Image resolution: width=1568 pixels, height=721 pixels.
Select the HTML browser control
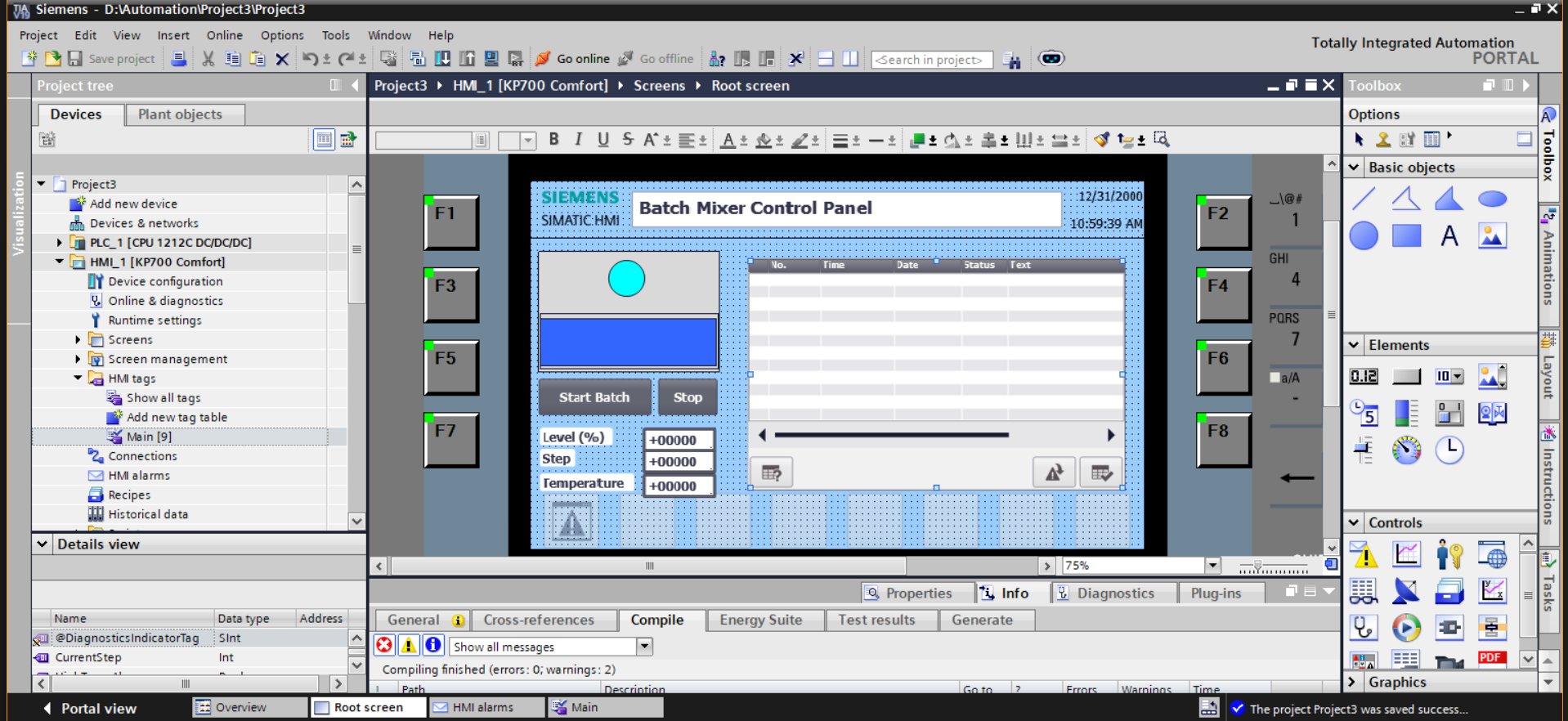(x=1492, y=555)
